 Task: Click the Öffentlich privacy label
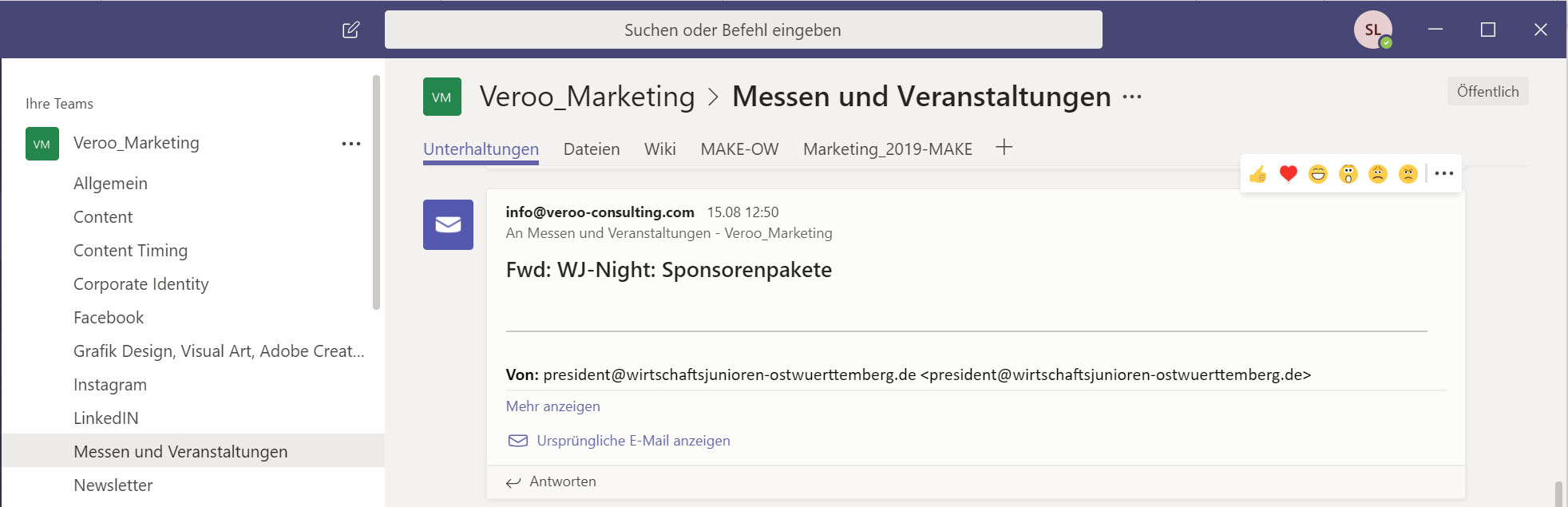coord(1487,92)
